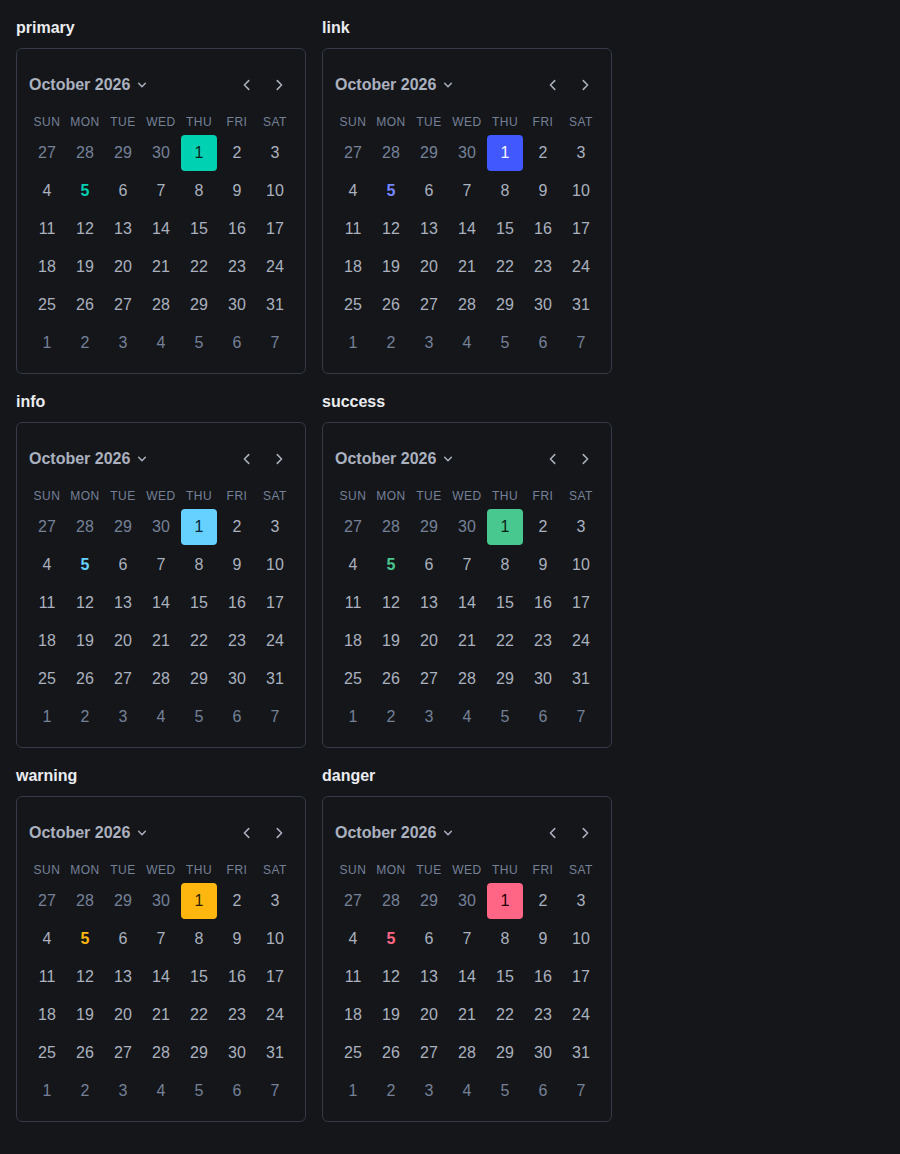Open October 2026 month picker in success calendar
The image size is (900, 1154).
click(394, 459)
